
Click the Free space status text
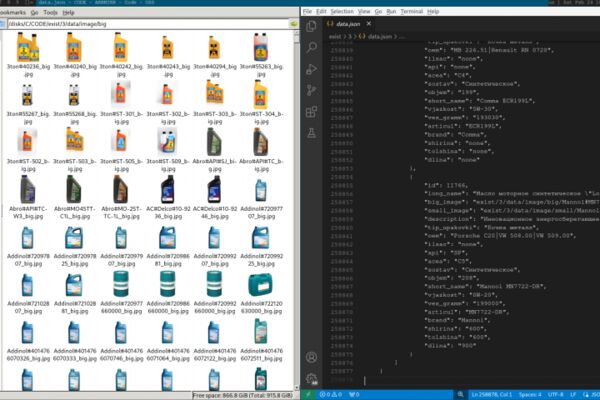click(243, 395)
